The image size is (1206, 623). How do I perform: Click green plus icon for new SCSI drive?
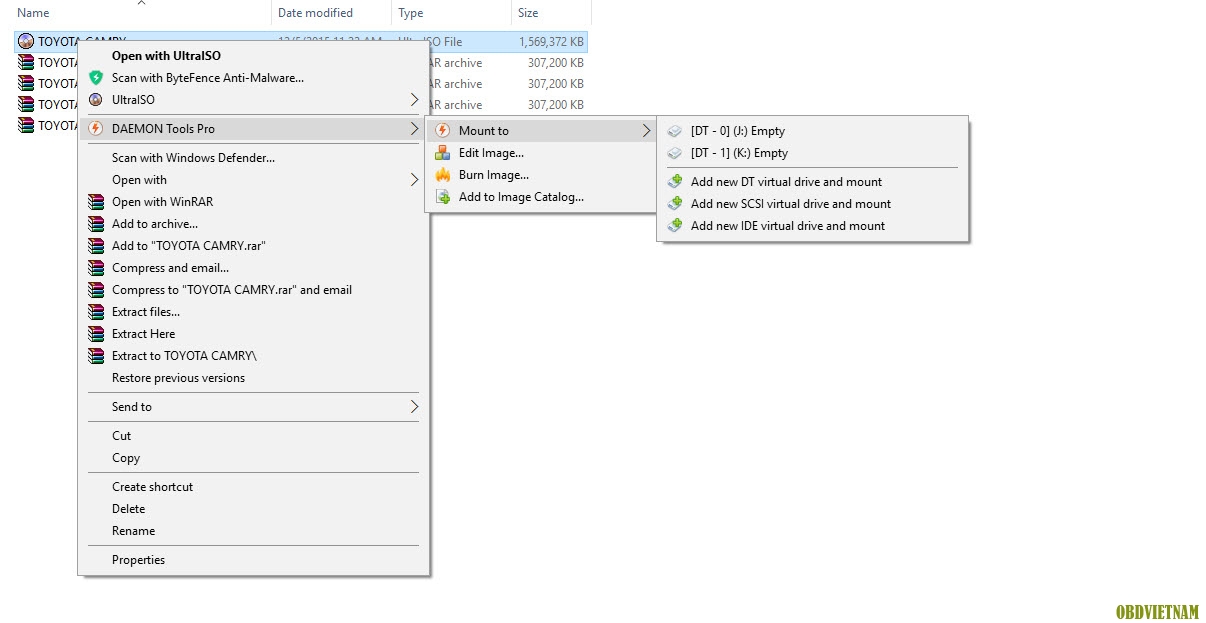pyautogui.click(x=675, y=204)
